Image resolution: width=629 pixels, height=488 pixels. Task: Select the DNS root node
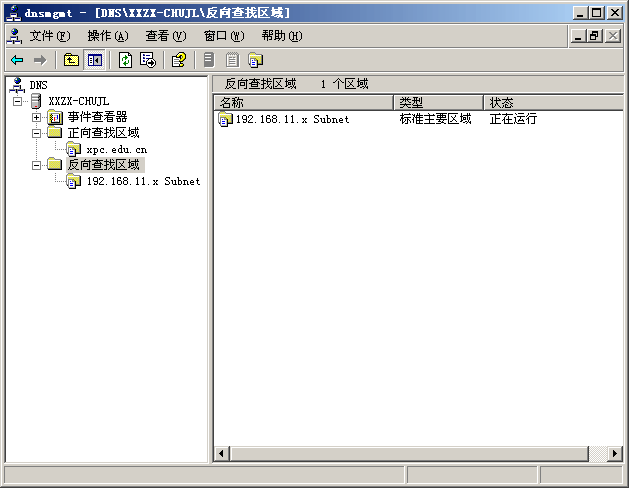point(38,85)
